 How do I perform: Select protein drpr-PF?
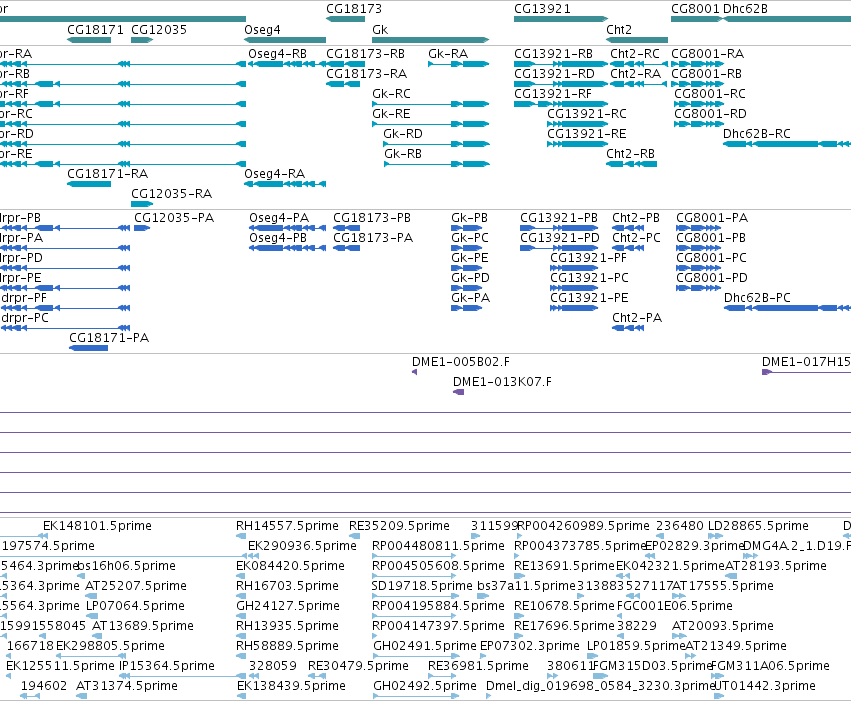click(x=24, y=298)
